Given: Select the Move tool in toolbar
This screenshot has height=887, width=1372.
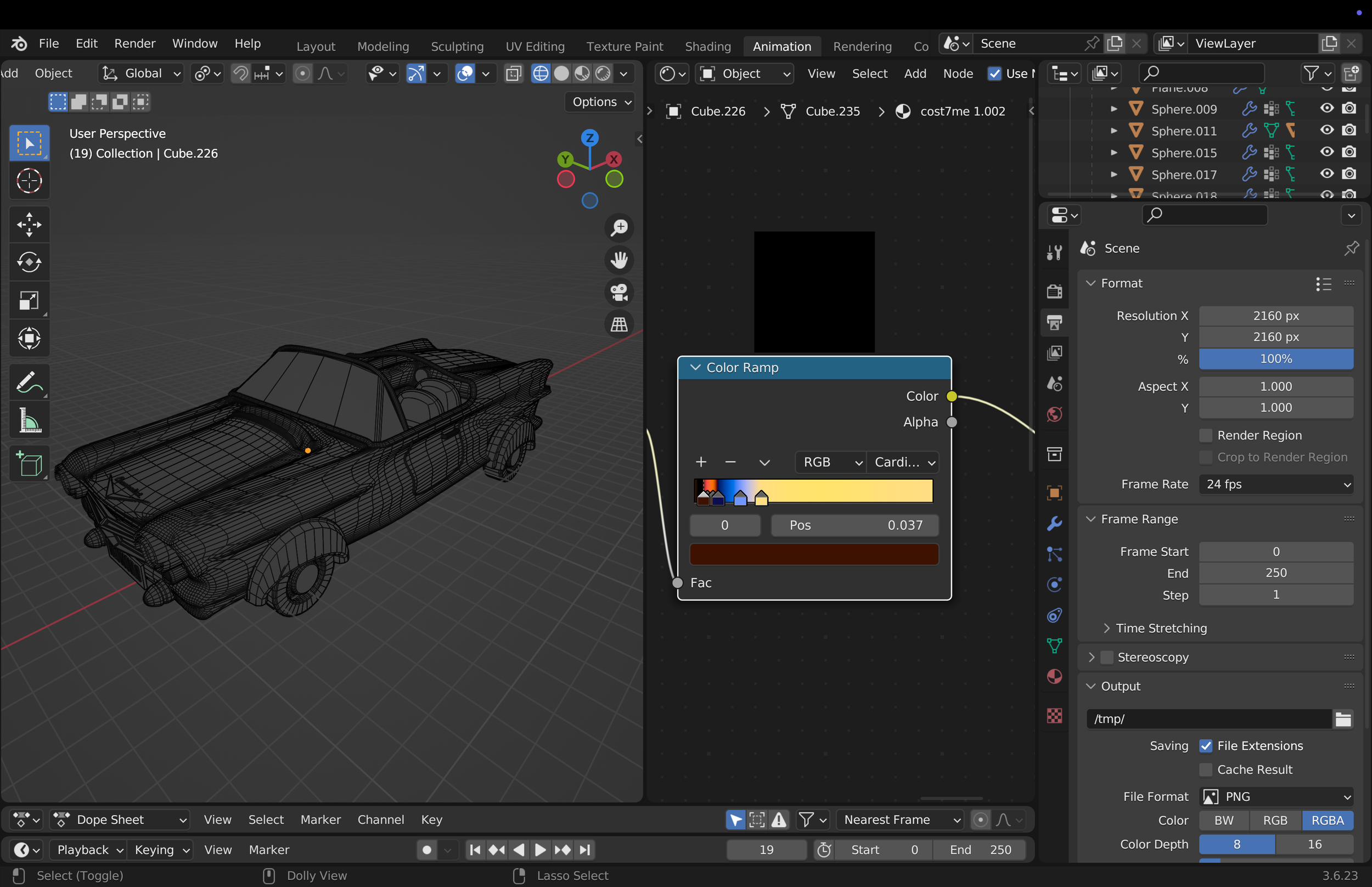Looking at the screenshot, I should pos(29,224).
